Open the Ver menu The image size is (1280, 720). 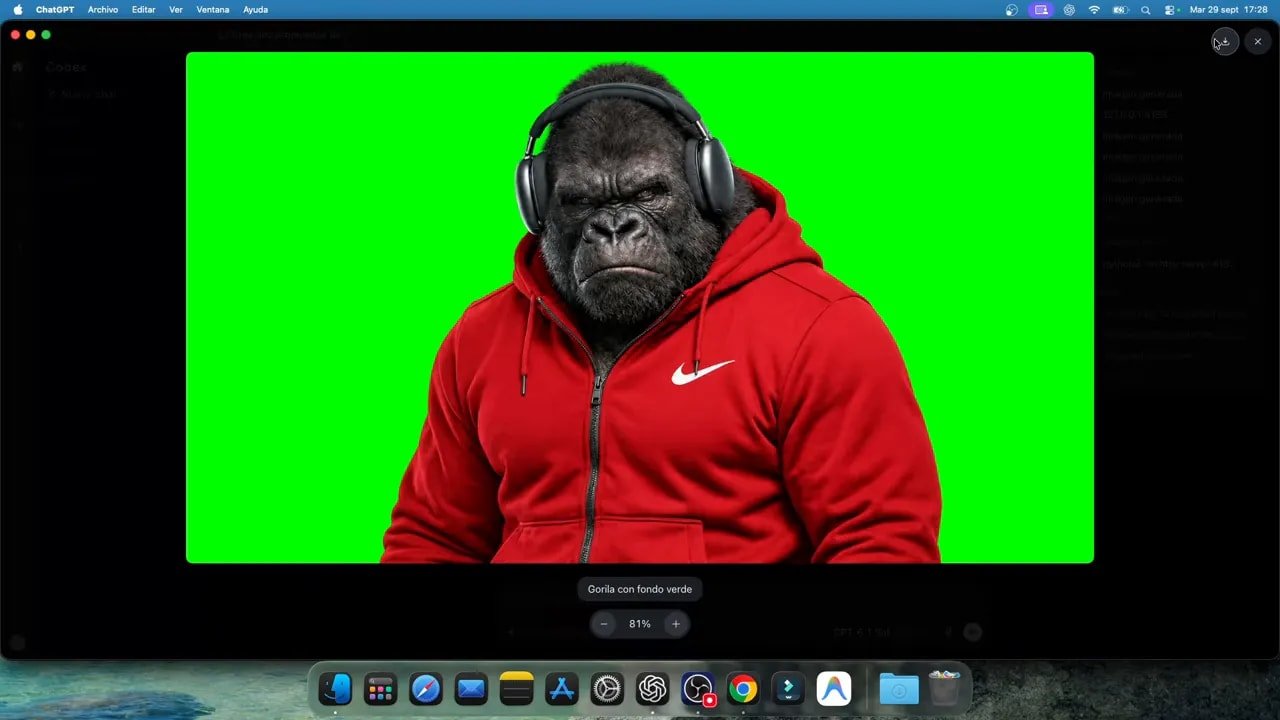click(176, 9)
